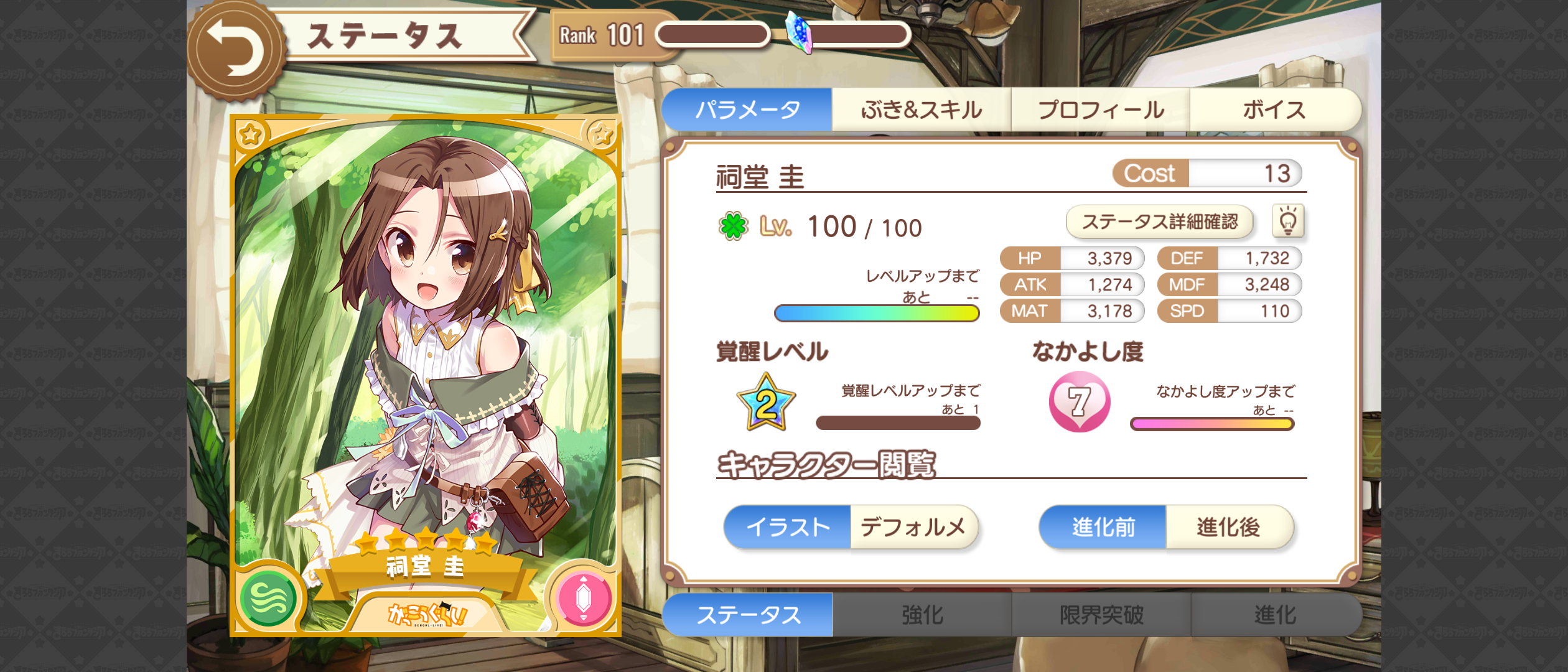Viewport: 1568px width, 672px height.
Task: Open ステータス詳細確認 details
Action: coord(1159,222)
